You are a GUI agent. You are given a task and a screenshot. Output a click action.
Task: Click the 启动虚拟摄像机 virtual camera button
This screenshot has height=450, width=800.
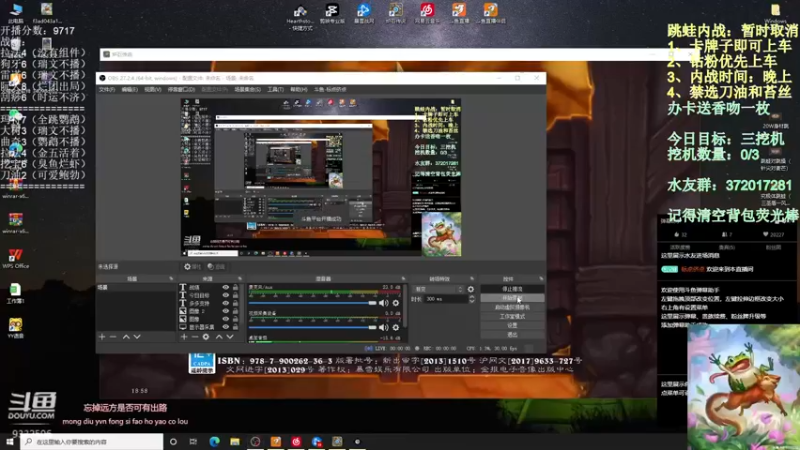coord(512,307)
